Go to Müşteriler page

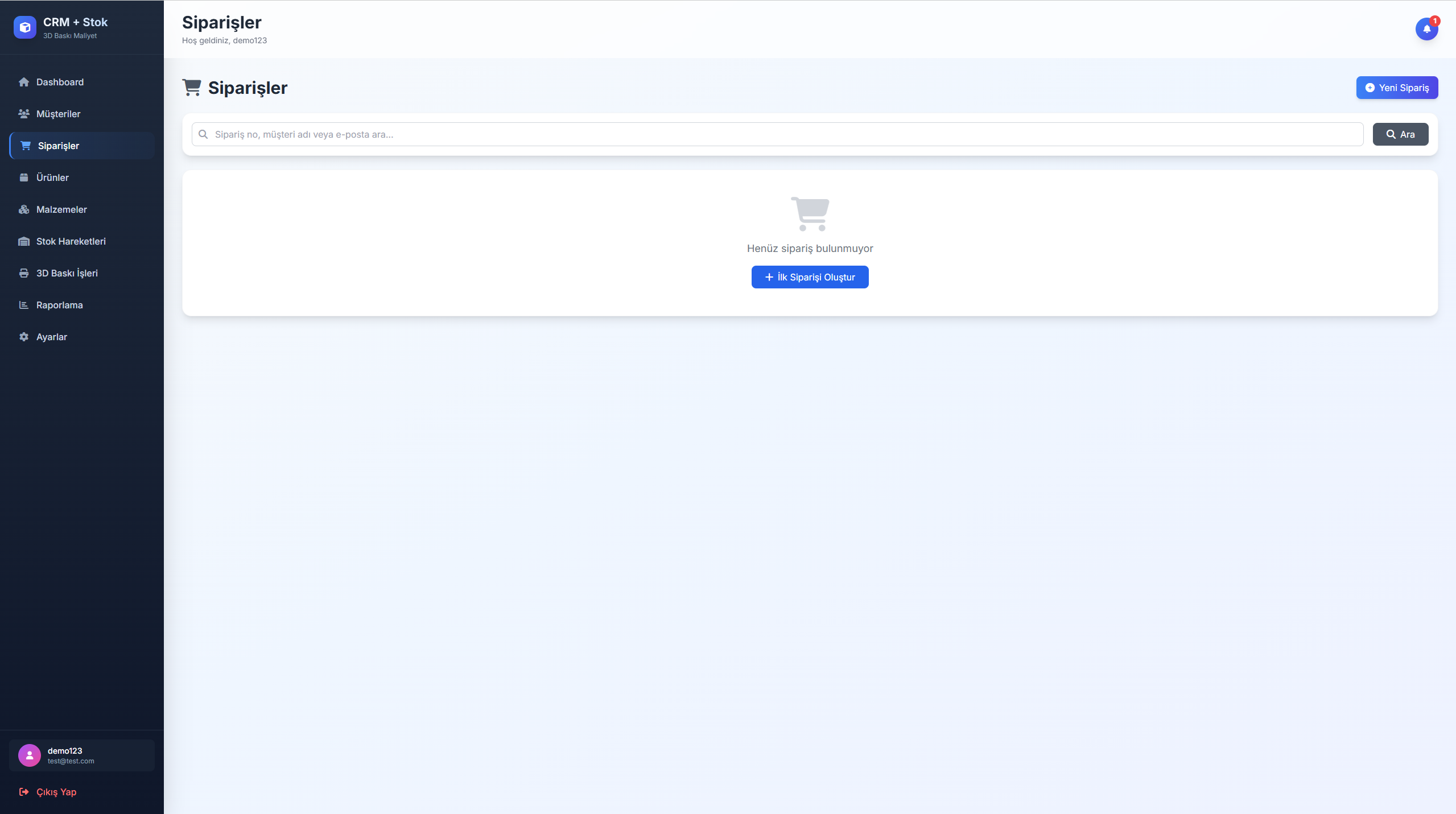tap(58, 114)
